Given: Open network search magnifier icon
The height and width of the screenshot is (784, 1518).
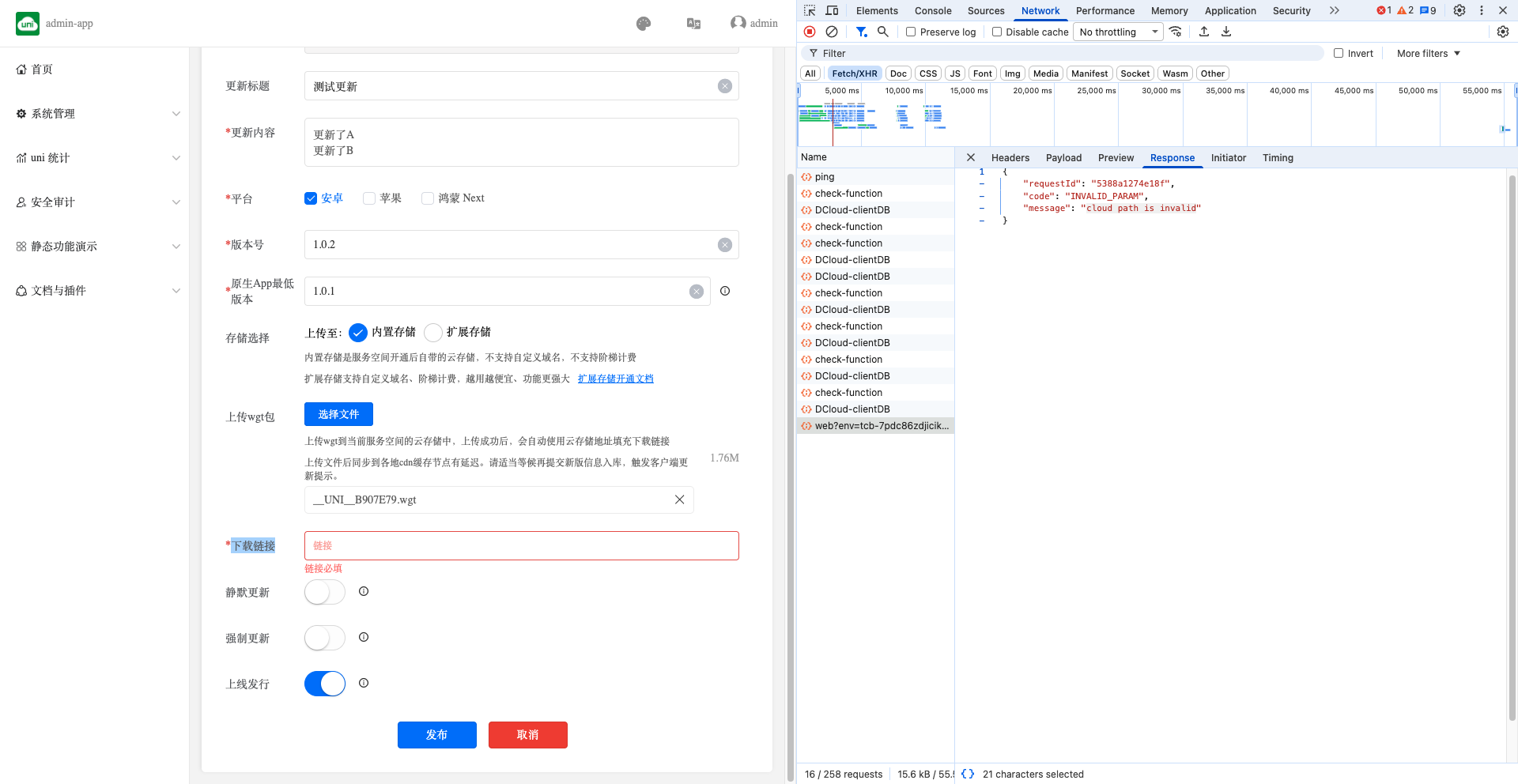Looking at the screenshot, I should (883, 32).
